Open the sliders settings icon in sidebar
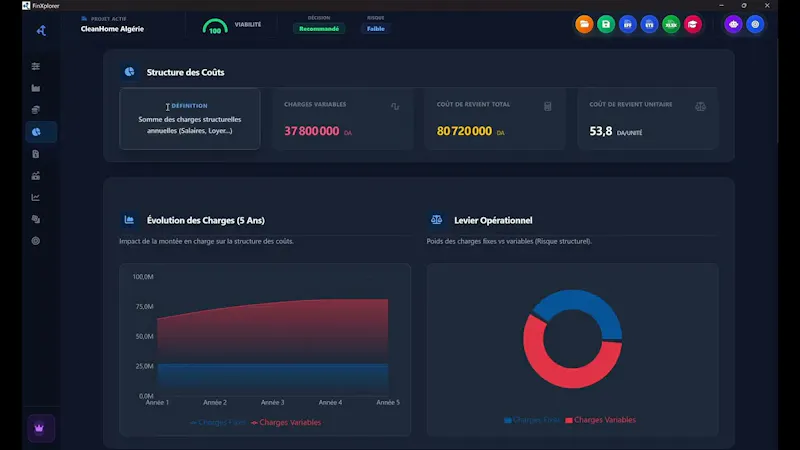800x450 pixels. click(36, 66)
